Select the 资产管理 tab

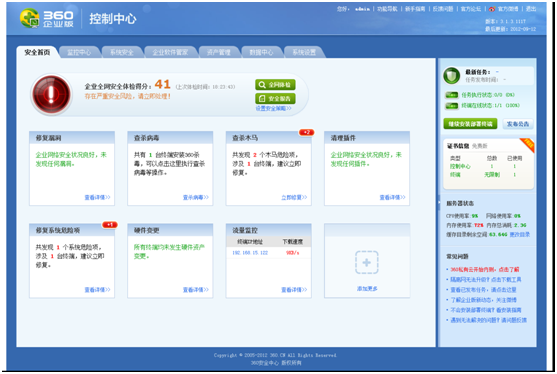(219, 52)
